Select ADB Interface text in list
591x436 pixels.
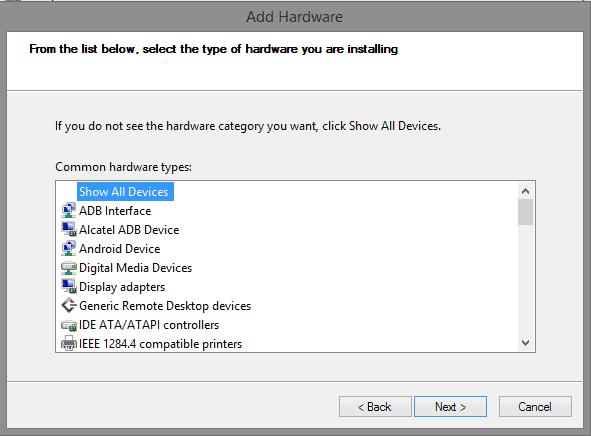click(x=115, y=211)
